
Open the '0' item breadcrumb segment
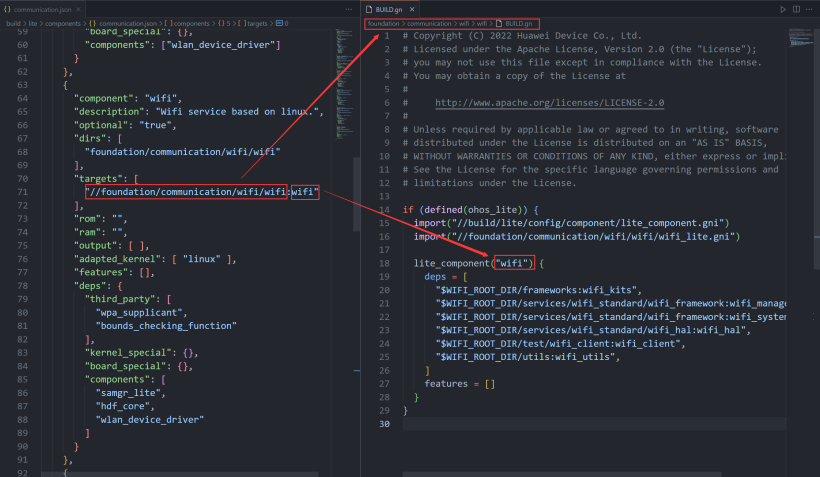[x=282, y=24]
